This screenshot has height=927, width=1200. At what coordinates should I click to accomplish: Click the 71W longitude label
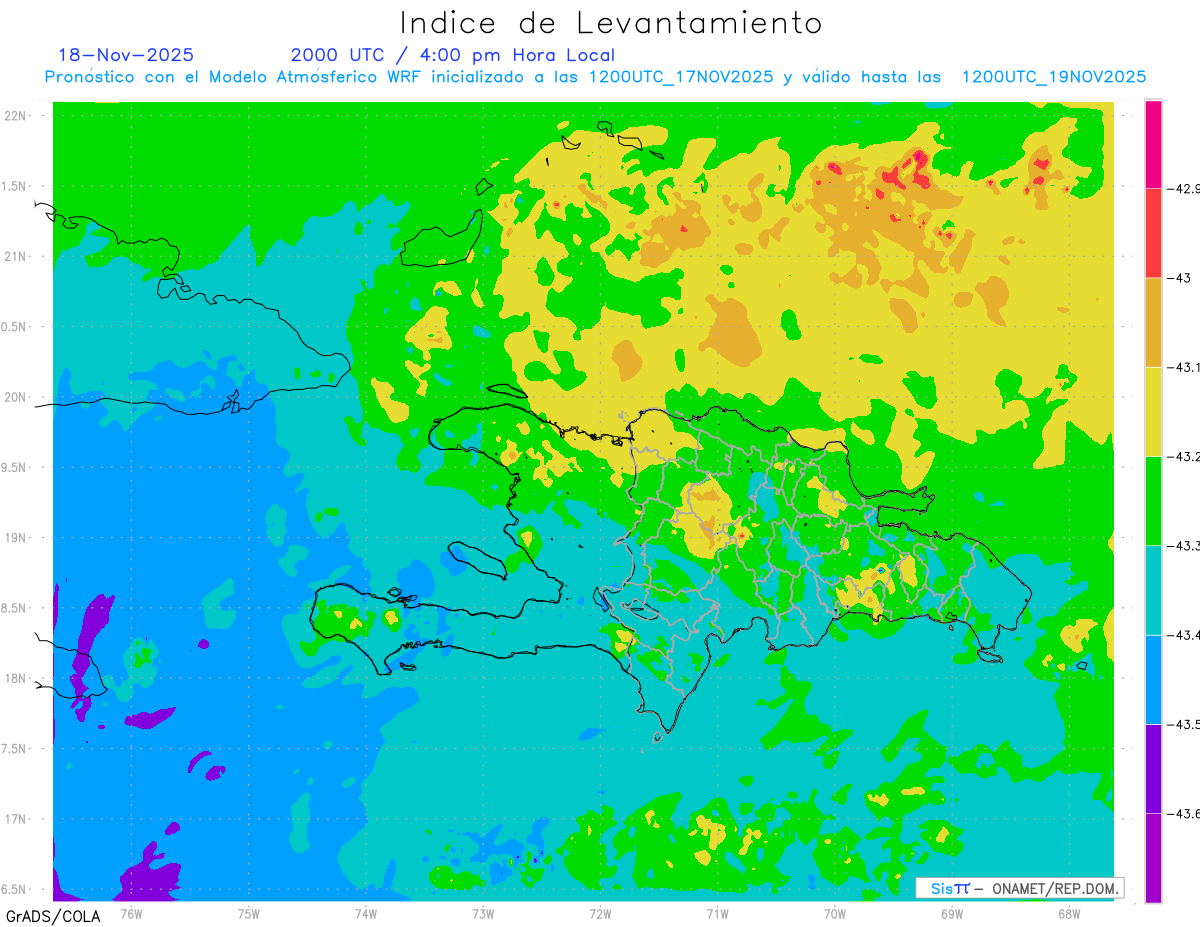click(717, 914)
